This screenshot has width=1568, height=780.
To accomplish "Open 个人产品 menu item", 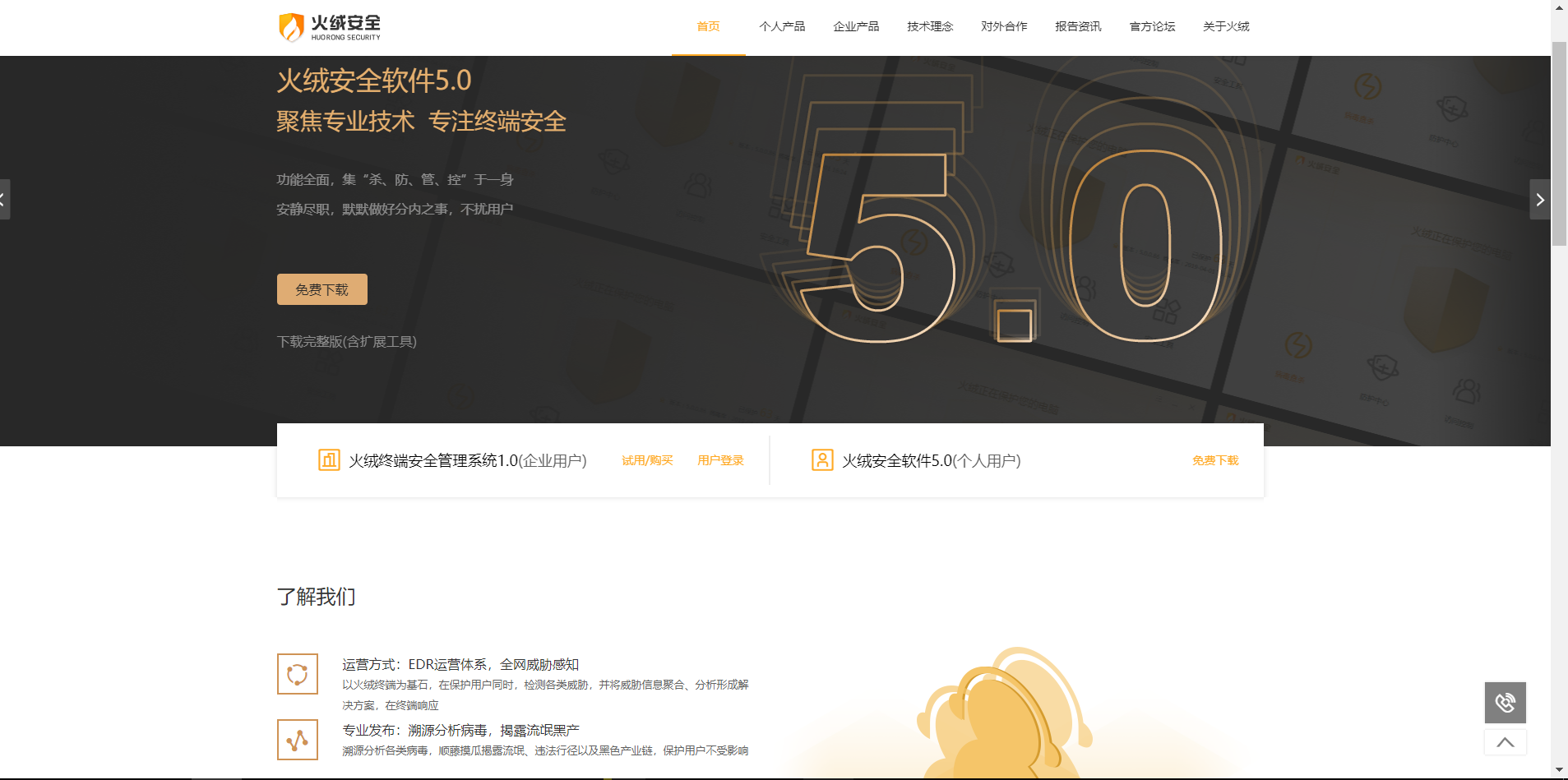I will click(x=782, y=26).
